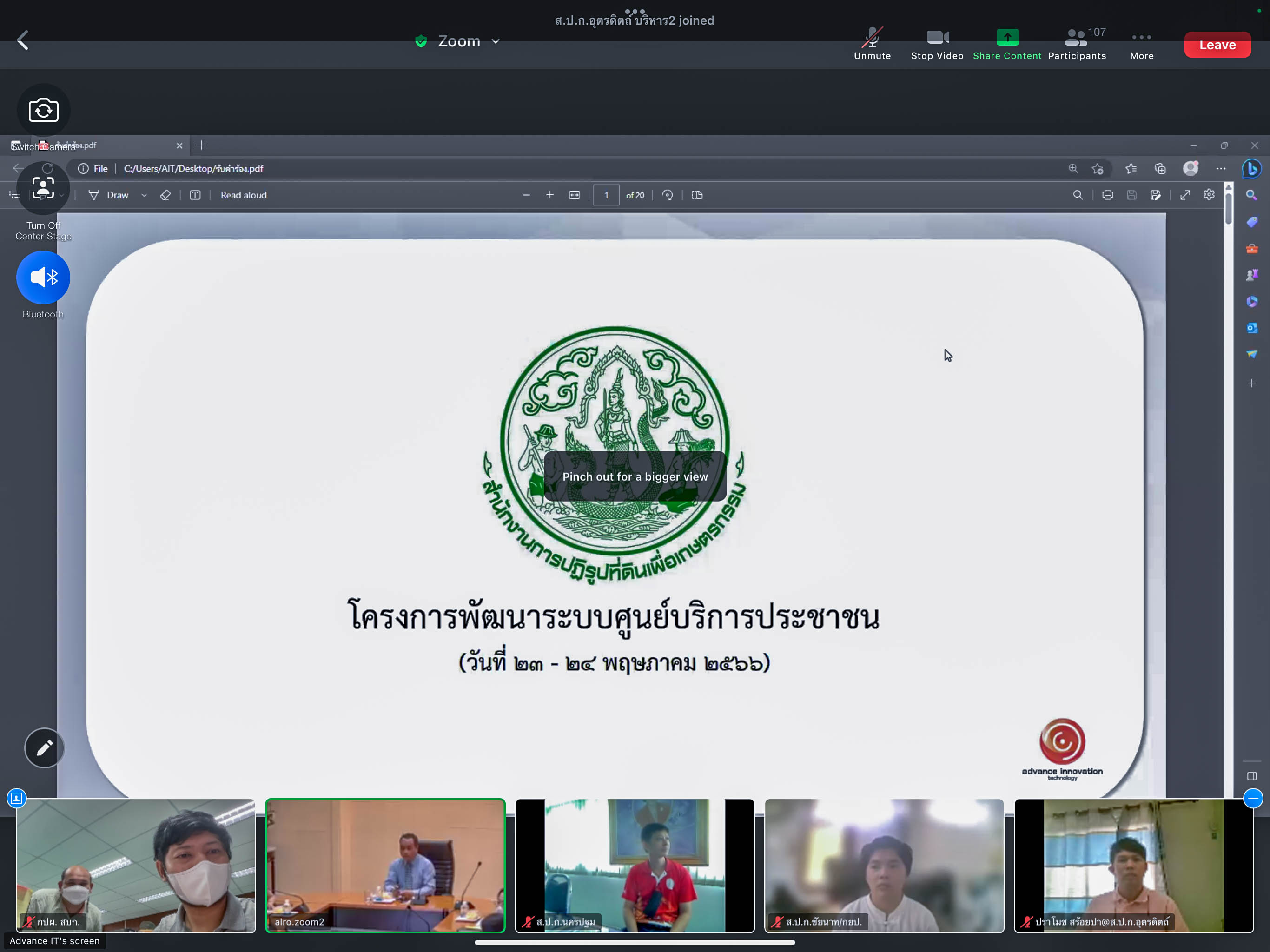Start Read aloud
The width and height of the screenshot is (1270, 952).
click(x=244, y=195)
